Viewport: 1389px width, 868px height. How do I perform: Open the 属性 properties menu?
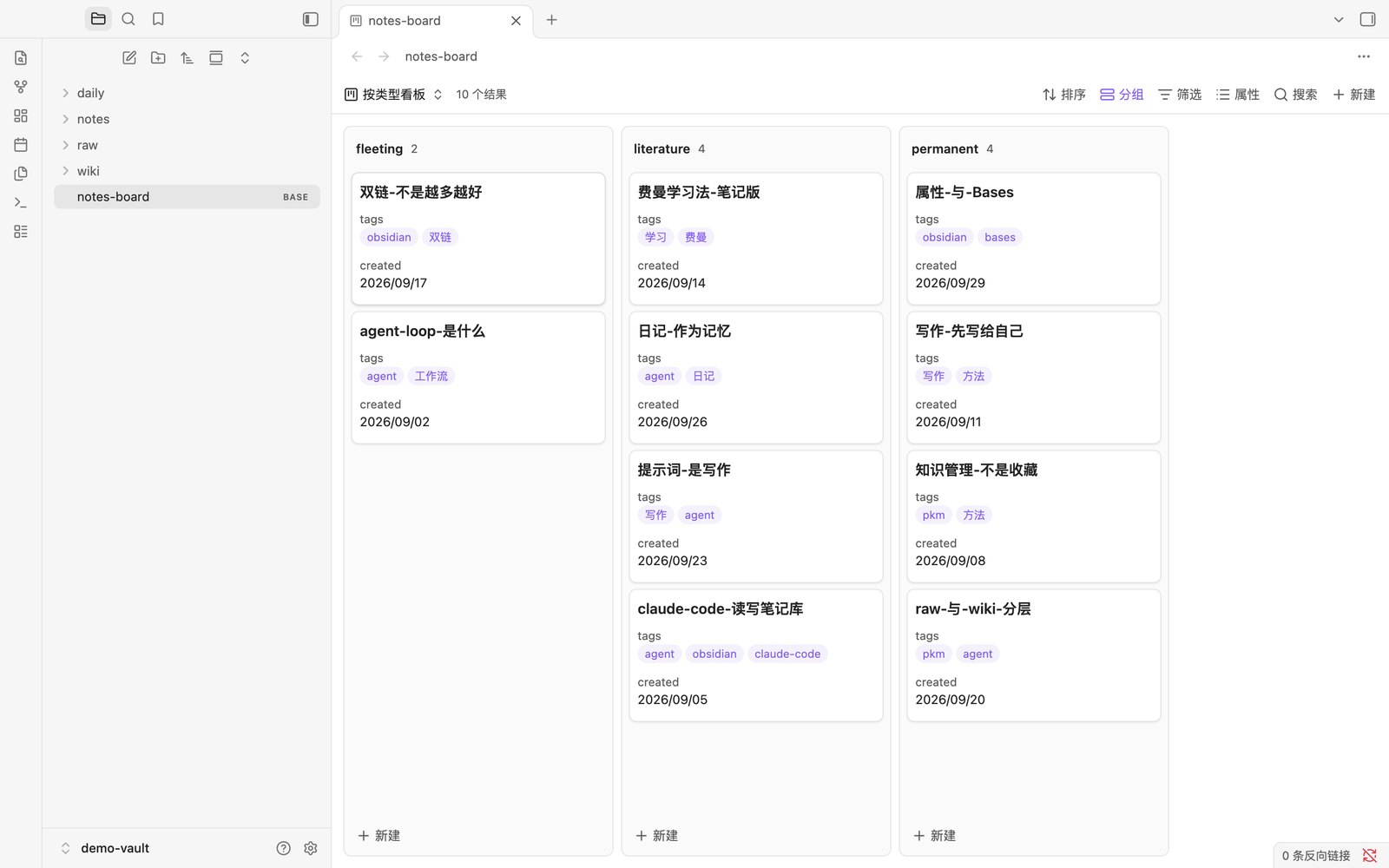[1238, 95]
